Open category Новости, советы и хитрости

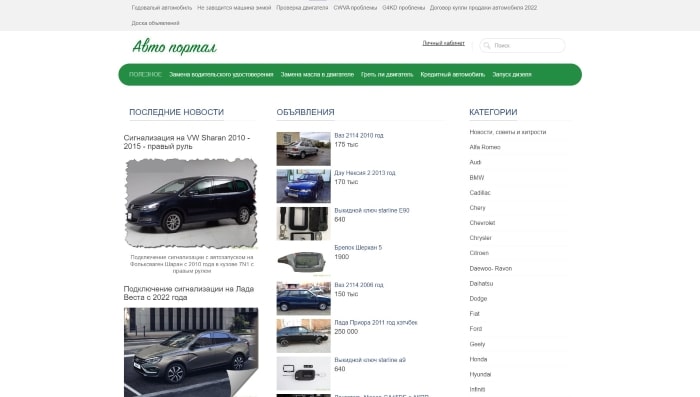click(x=508, y=132)
